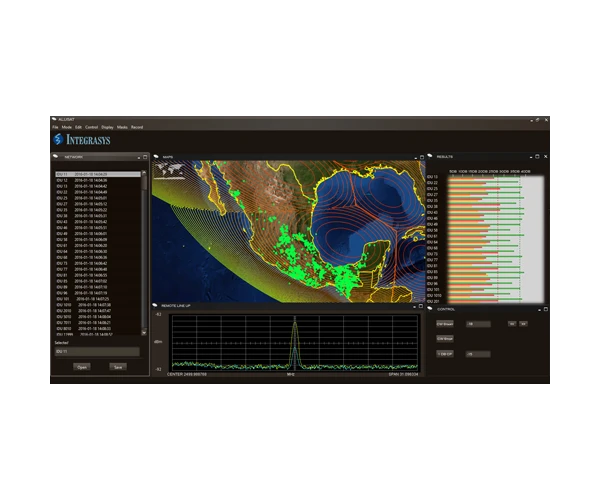This screenshot has height=500, width=600.
Task: Open the Masks menu
Action: (122, 127)
